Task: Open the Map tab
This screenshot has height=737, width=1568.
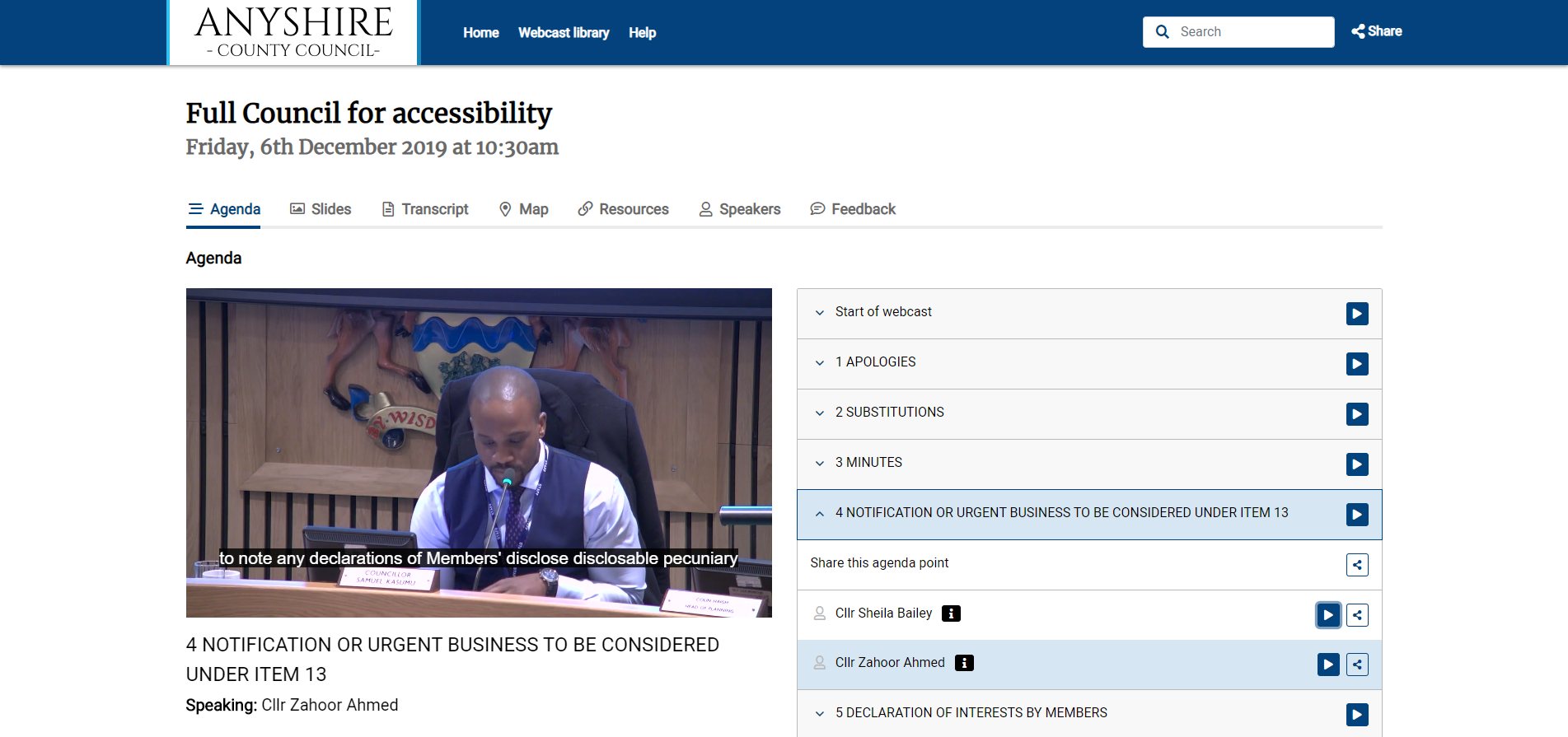Action: [524, 209]
